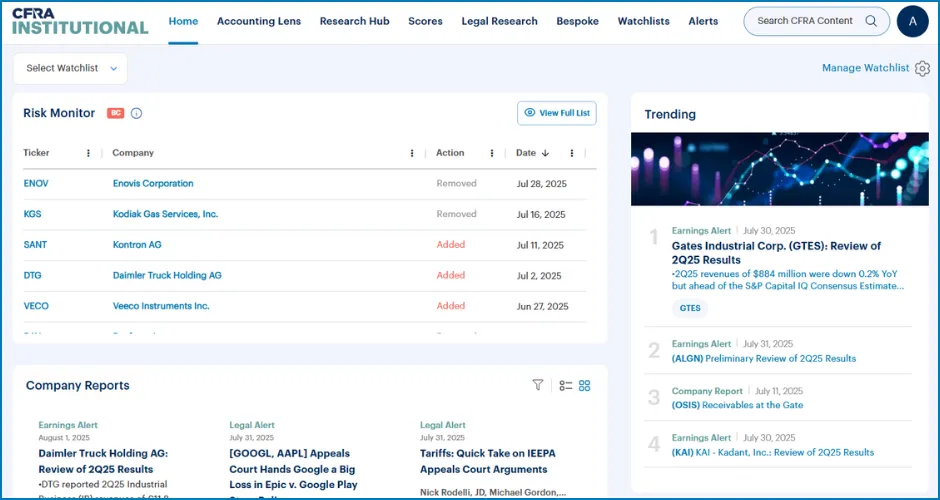Open the Bespoke tab

click(x=577, y=21)
